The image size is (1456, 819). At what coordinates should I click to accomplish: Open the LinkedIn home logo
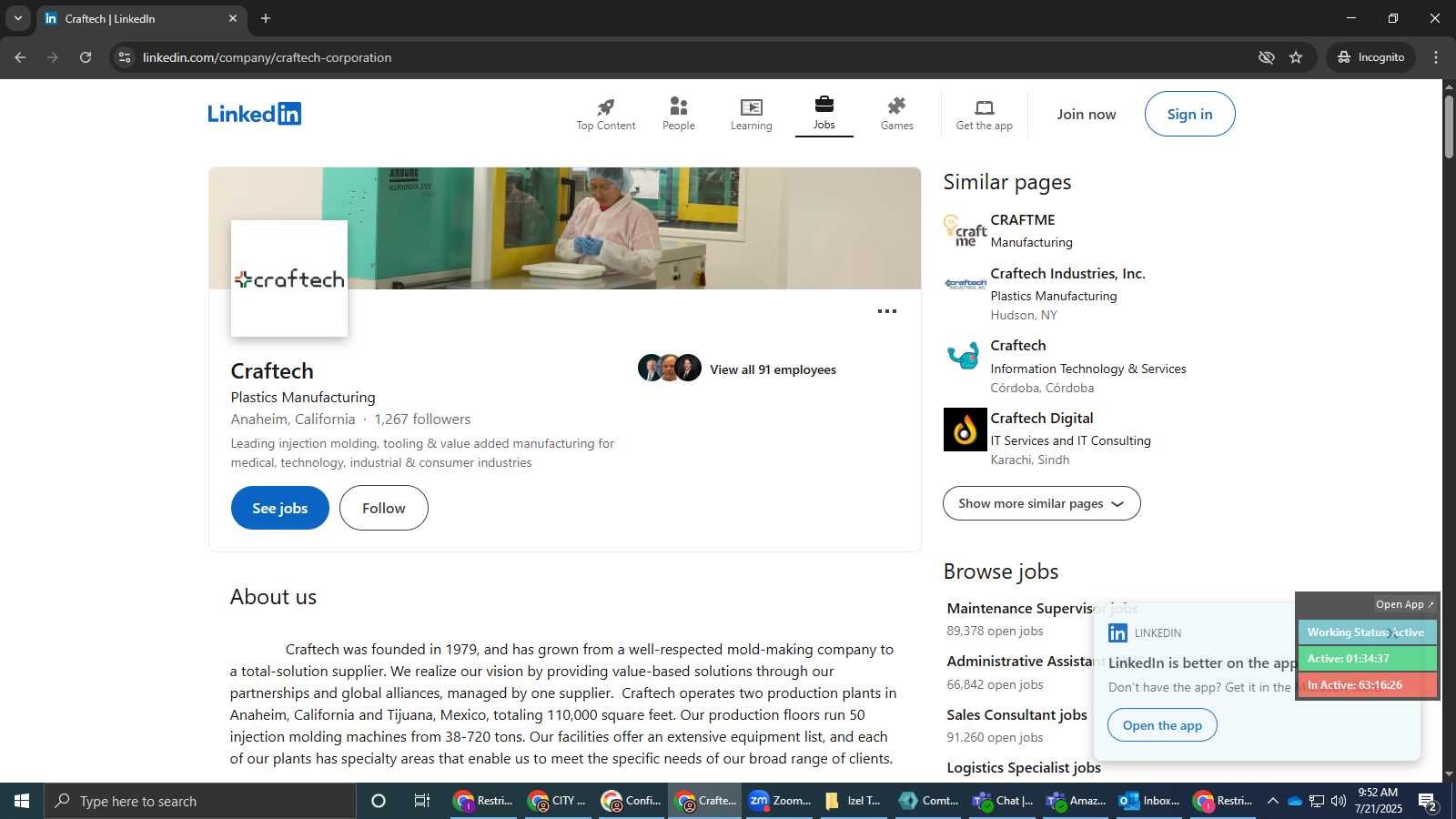point(254,114)
